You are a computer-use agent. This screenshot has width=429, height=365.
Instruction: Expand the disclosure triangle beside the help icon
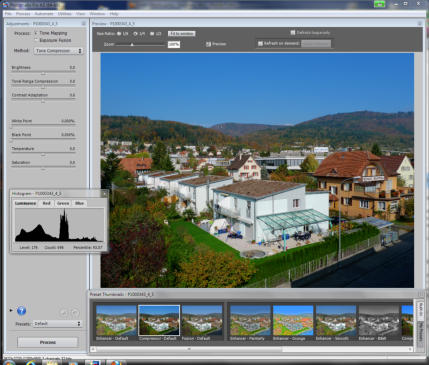tap(11, 310)
